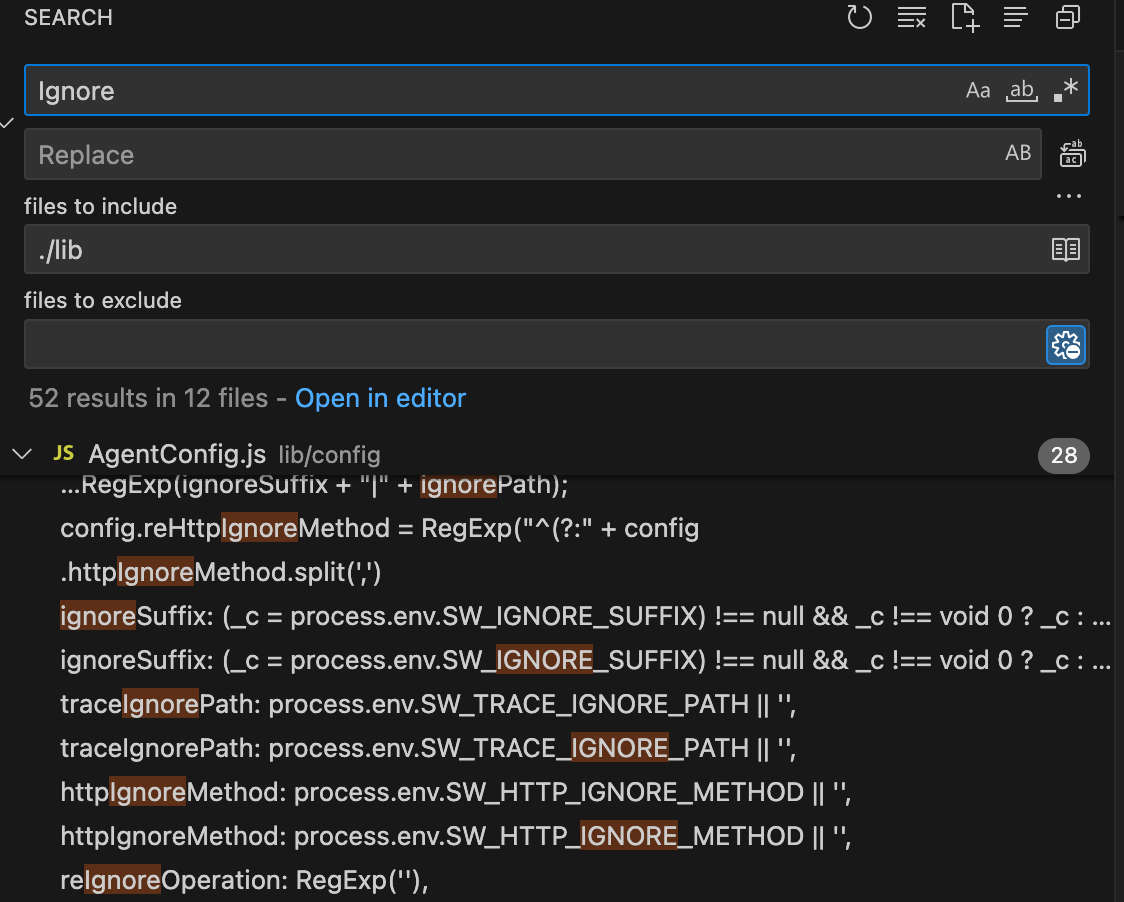Clear all search results
Screen dimensions: 1124x902
pyautogui.click(x=912, y=18)
